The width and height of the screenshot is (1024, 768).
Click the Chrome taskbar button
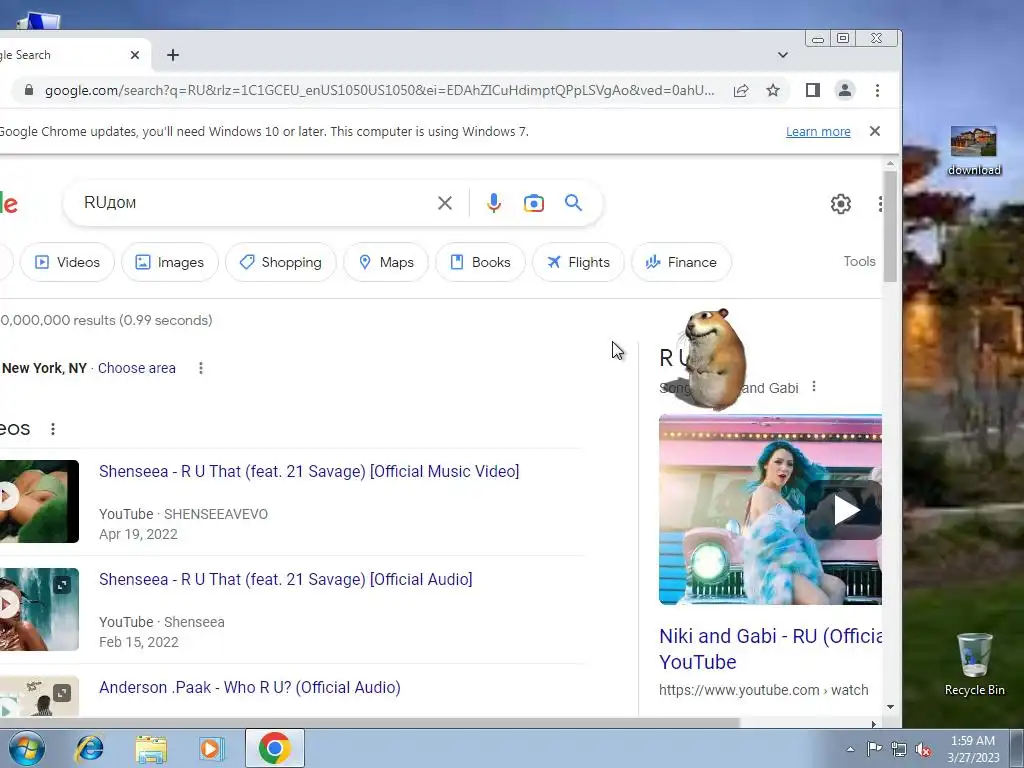point(275,748)
